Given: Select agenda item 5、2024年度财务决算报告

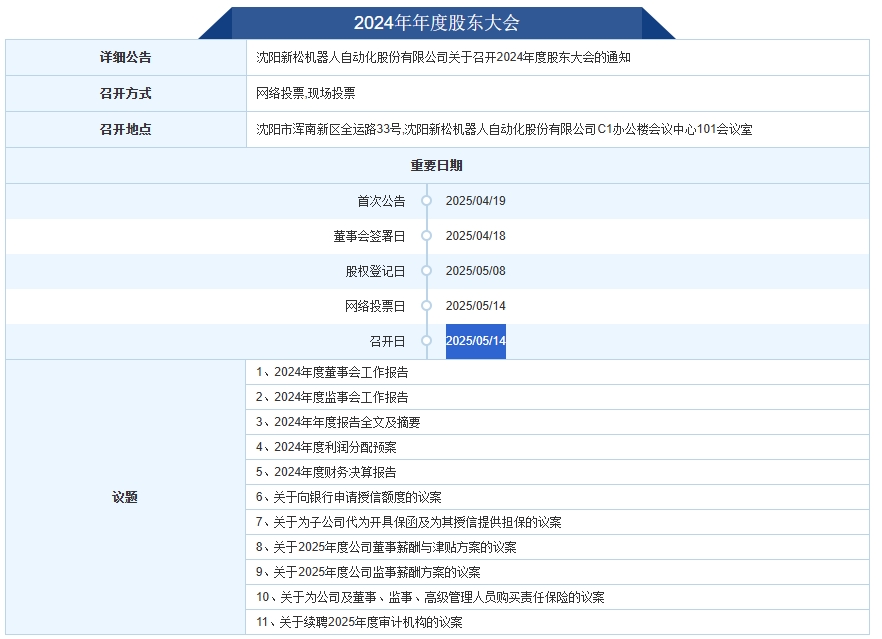Looking at the screenshot, I should tap(326, 472).
